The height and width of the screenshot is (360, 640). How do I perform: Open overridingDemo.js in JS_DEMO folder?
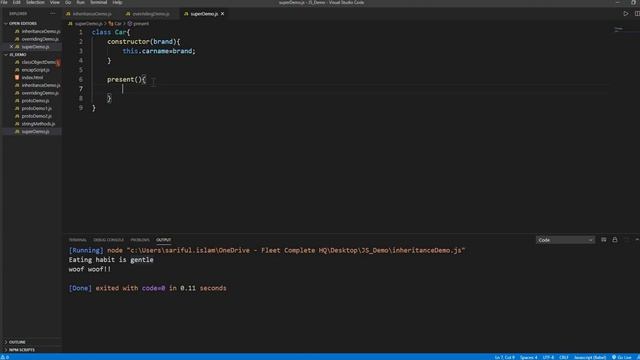click(40, 93)
